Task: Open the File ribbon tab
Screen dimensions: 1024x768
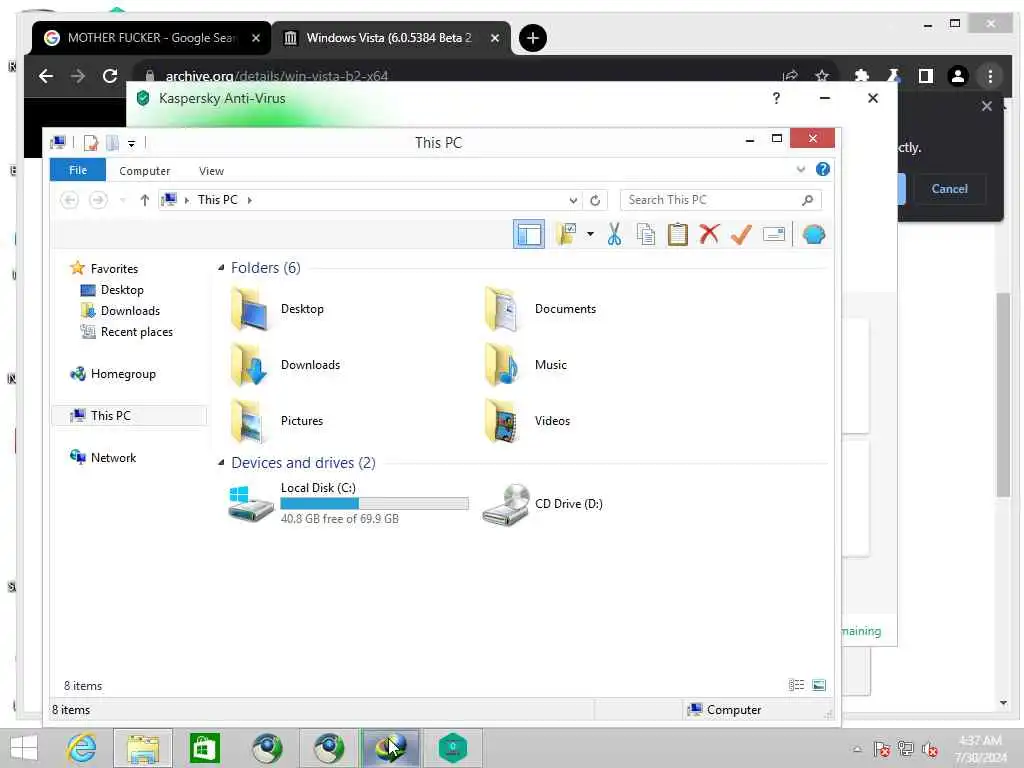Action: point(78,170)
